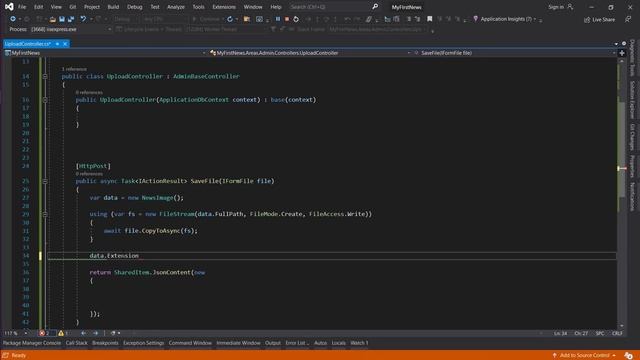The image size is (640, 360).
Task: Place cursor on data.Extension code line
Action: point(331,256)
